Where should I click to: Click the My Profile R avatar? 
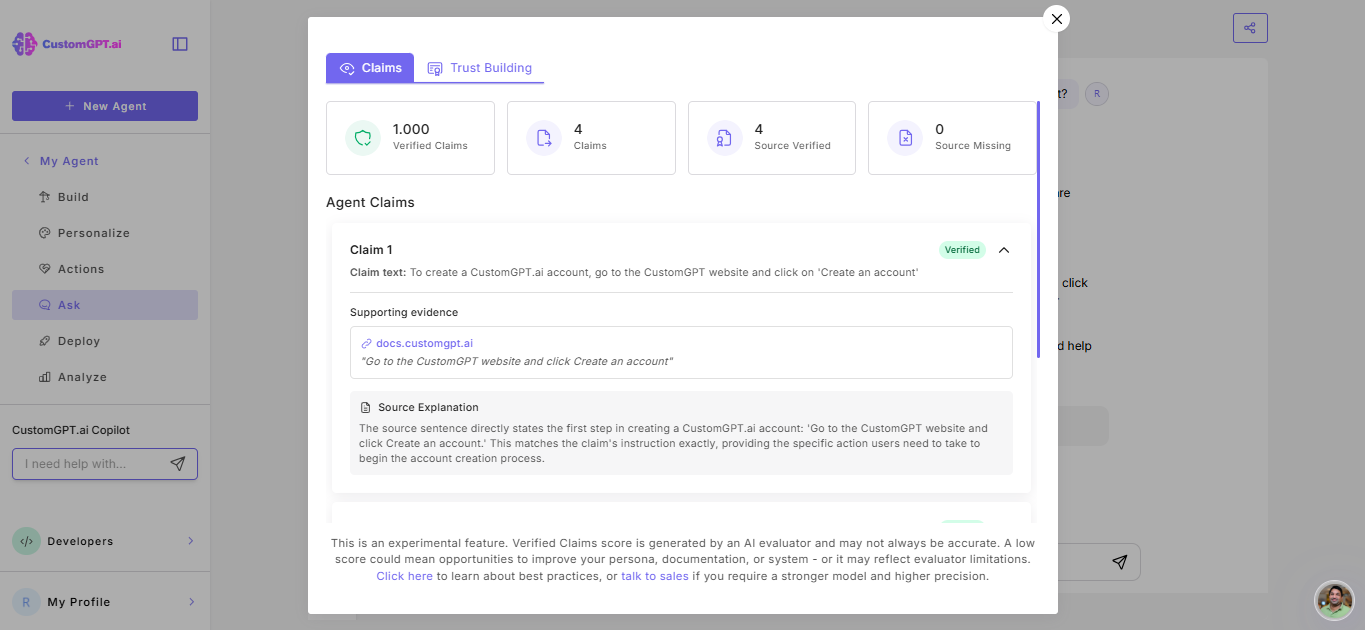(x=26, y=602)
